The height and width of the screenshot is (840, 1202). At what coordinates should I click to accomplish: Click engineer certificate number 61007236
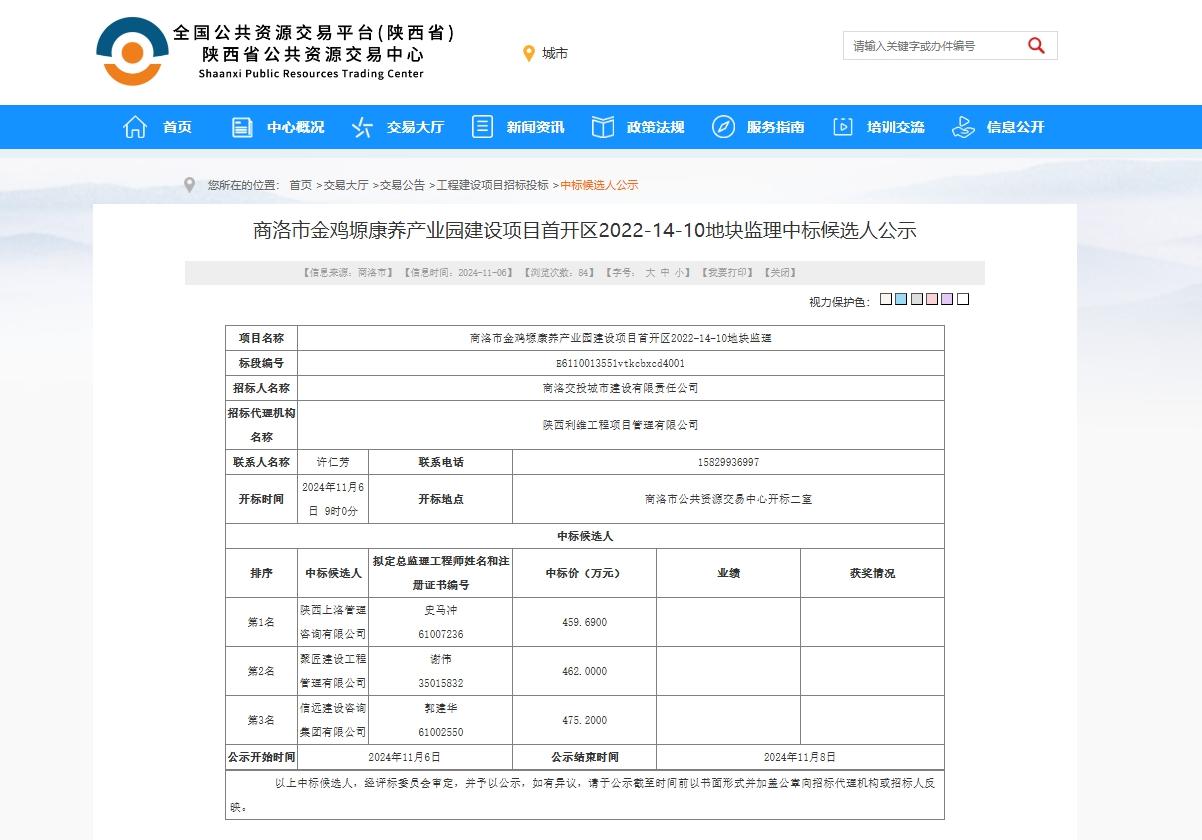click(x=441, y=634)
